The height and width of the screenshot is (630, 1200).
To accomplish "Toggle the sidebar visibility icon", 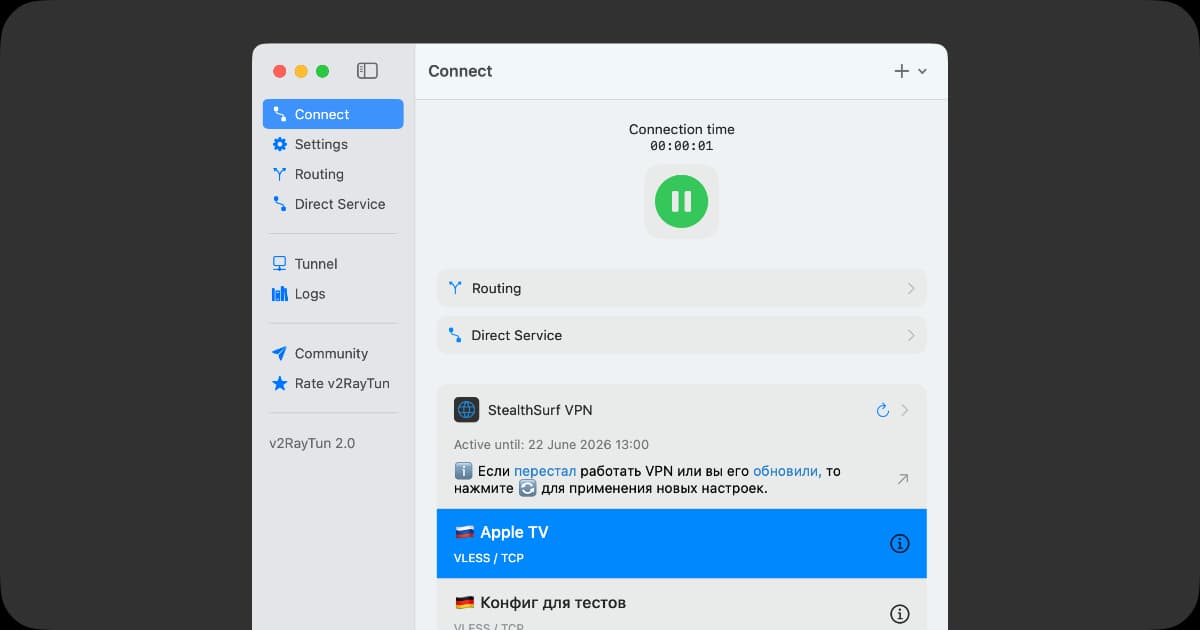I will pyautogui.click(x=367, y=71).
